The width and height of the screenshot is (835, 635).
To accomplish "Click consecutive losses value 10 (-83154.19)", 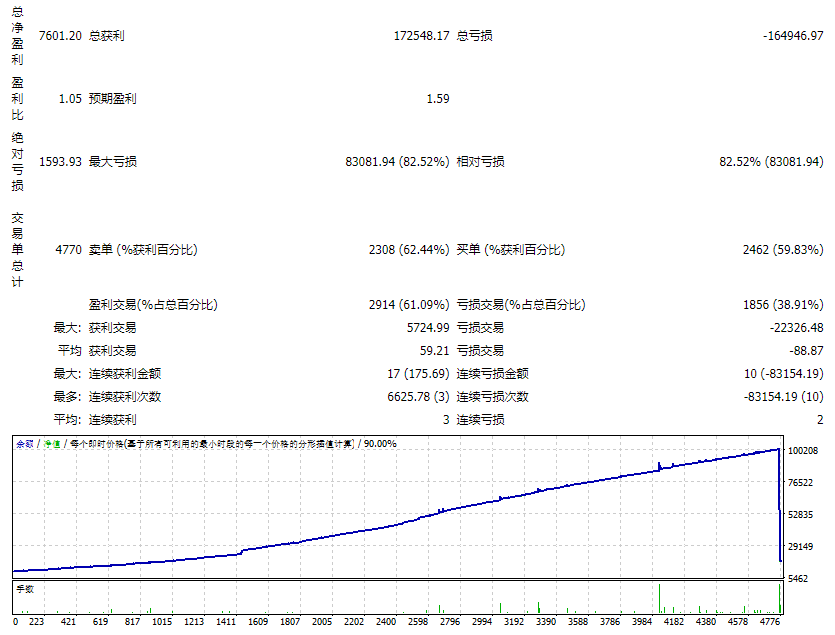I will coord(784,373).
